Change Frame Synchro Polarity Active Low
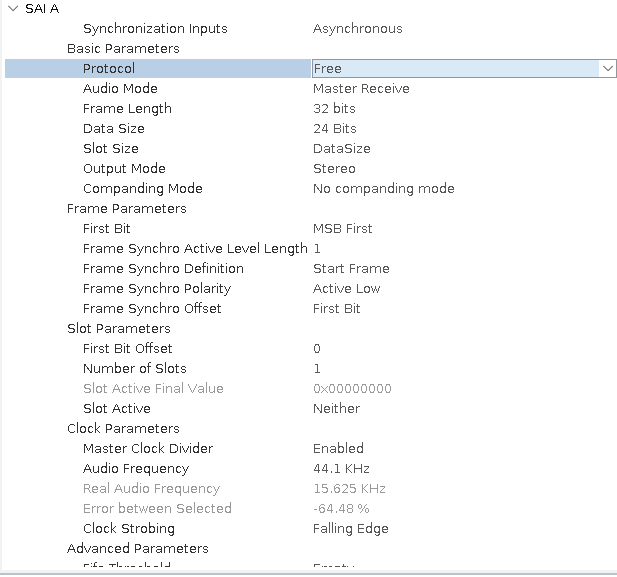This screenshot has height=577, width=617. [x=346, y=289]
